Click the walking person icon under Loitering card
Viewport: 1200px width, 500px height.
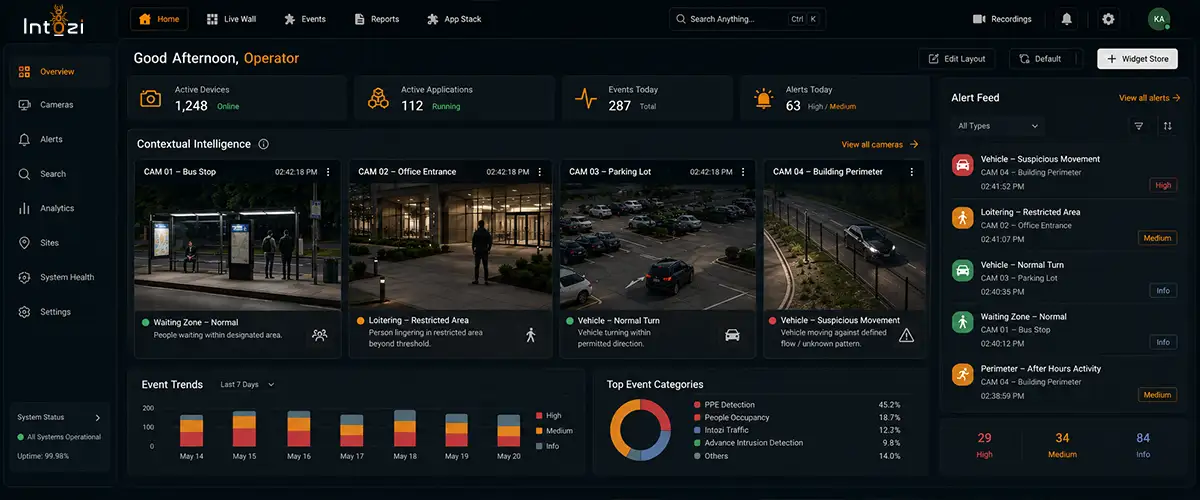[x=531, y=335]
